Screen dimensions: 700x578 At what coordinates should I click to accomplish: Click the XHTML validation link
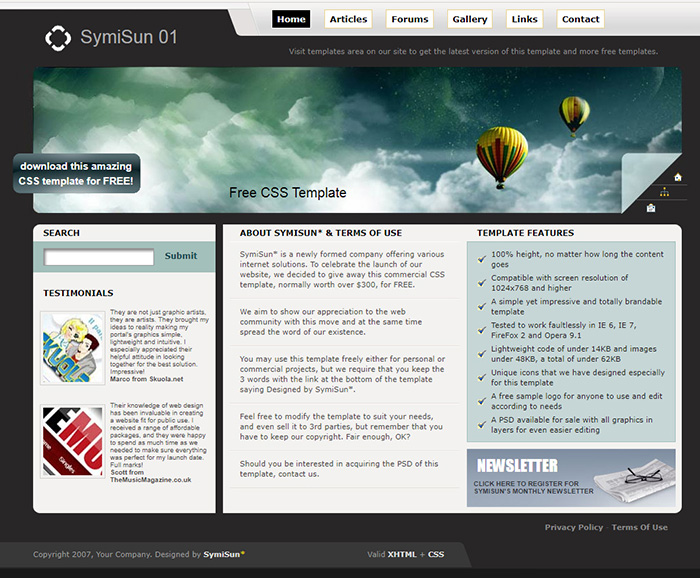click(402, 554)
